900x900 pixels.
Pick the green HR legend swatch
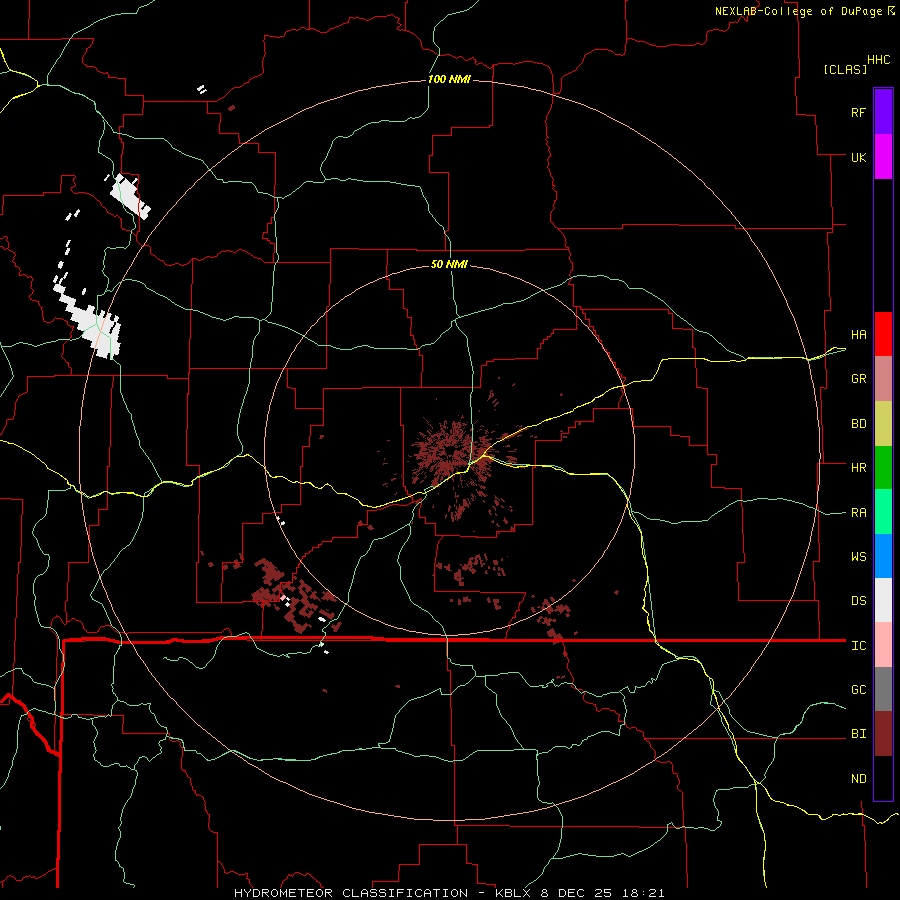(x=883, y=467)
